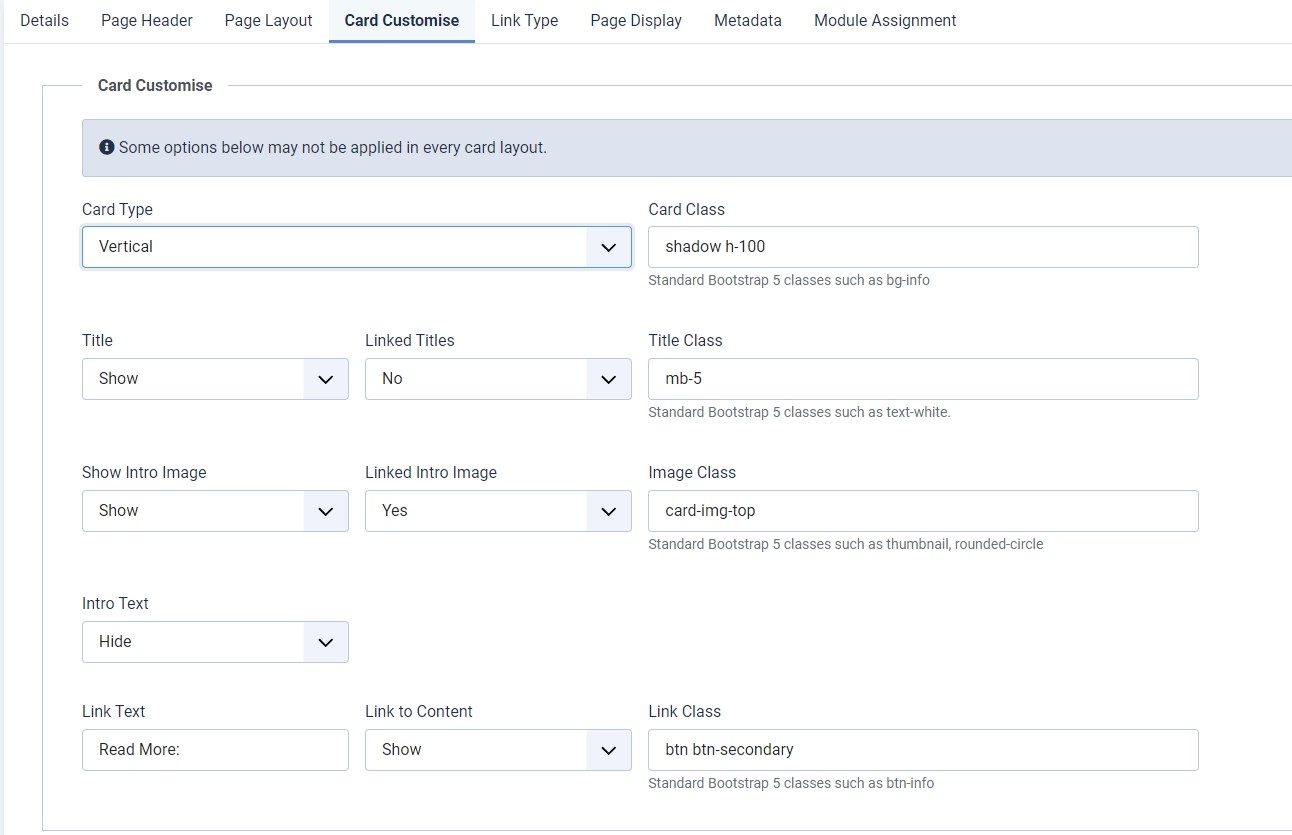Click the Card Class input field
The width and height of the screenshot is (1292, 835).
point(923,247)
